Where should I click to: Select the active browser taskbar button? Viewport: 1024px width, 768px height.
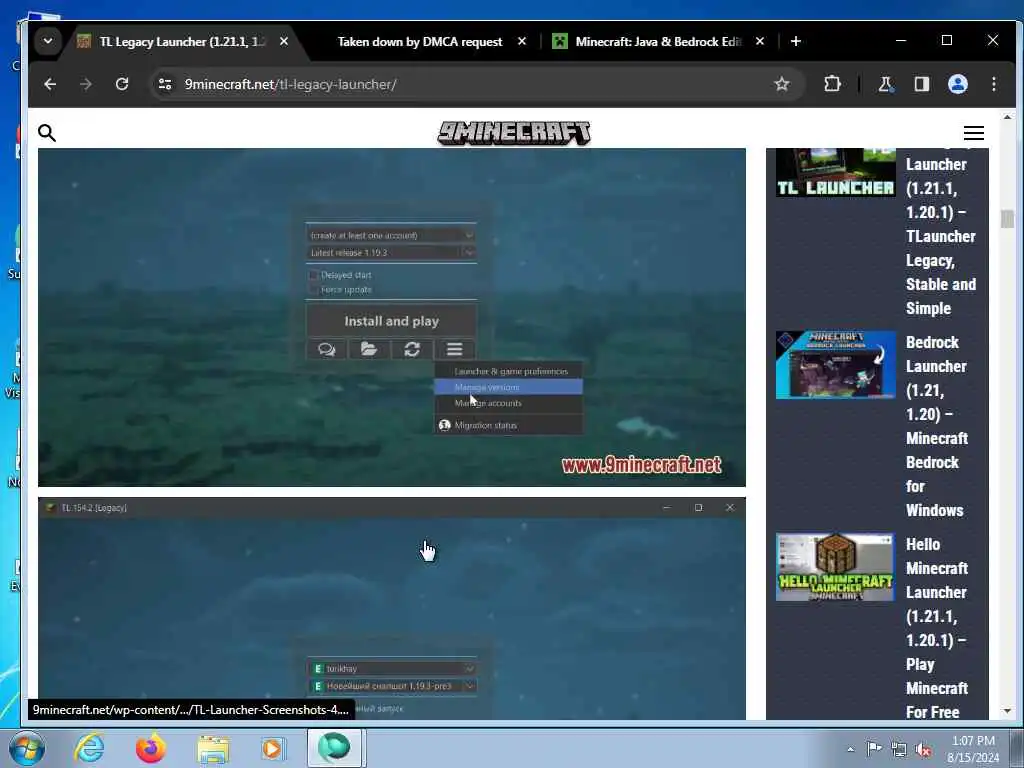(x=334, y=748)
